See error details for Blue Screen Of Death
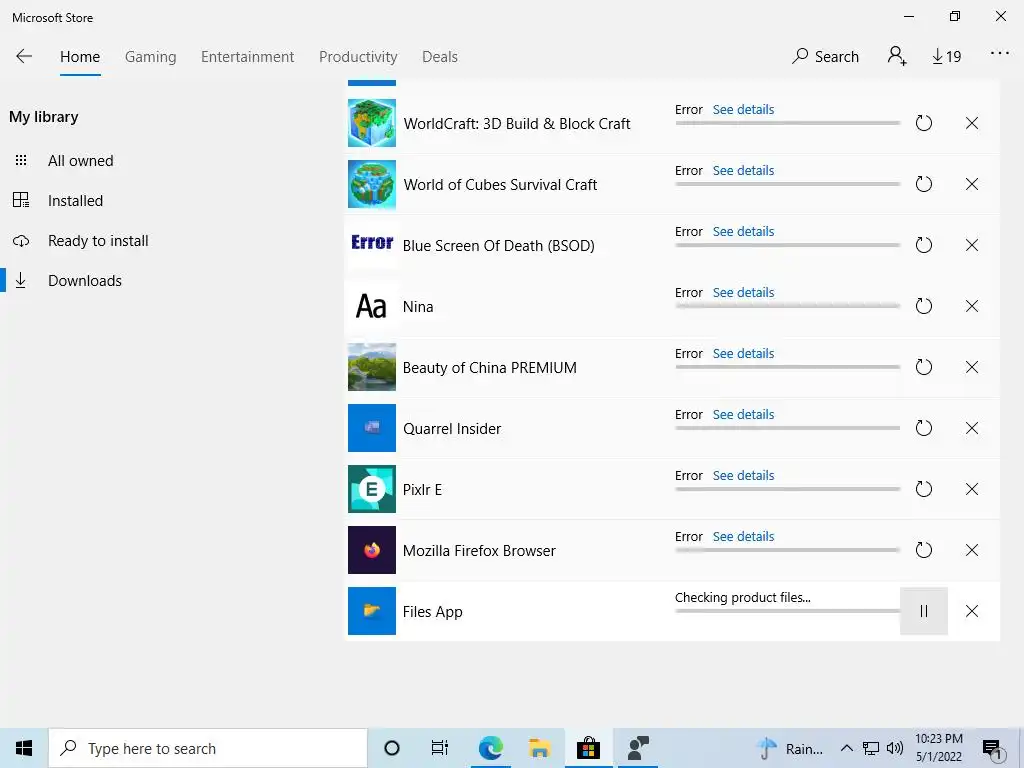Viewport: 1024px width, 768px height. 743,231
